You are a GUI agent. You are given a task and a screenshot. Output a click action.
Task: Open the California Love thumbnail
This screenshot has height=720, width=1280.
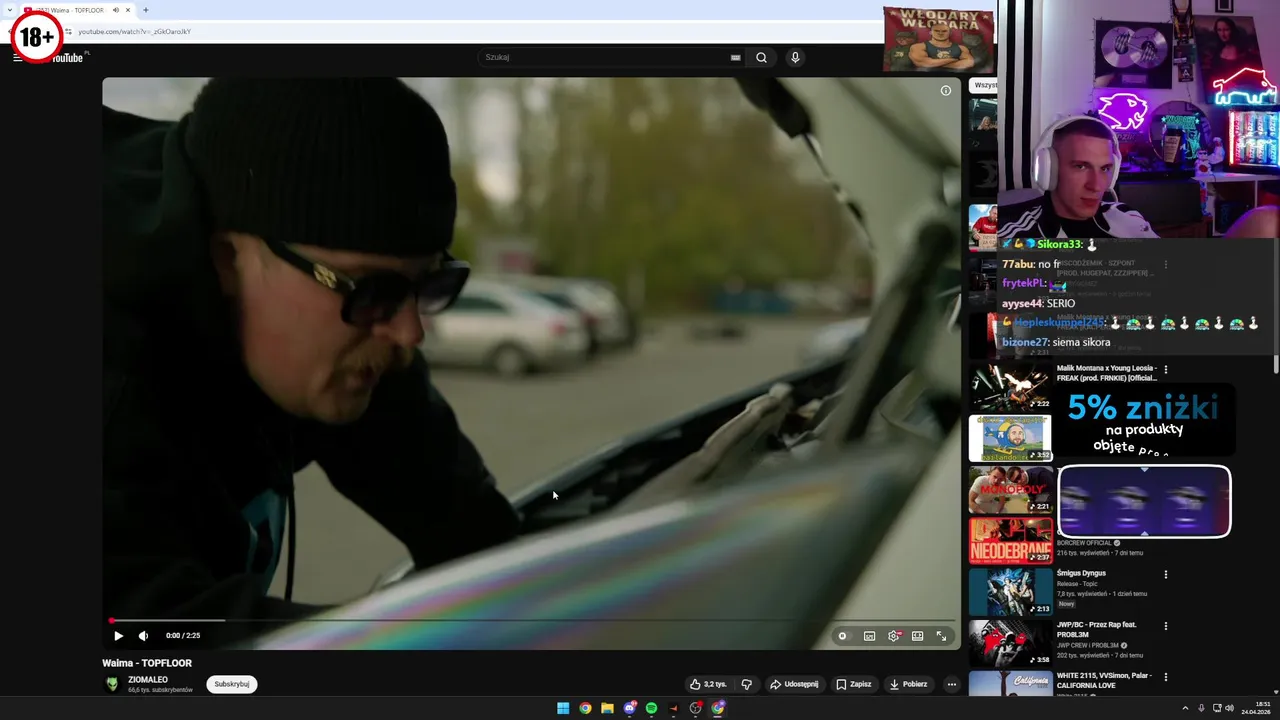pos(1010,683)
